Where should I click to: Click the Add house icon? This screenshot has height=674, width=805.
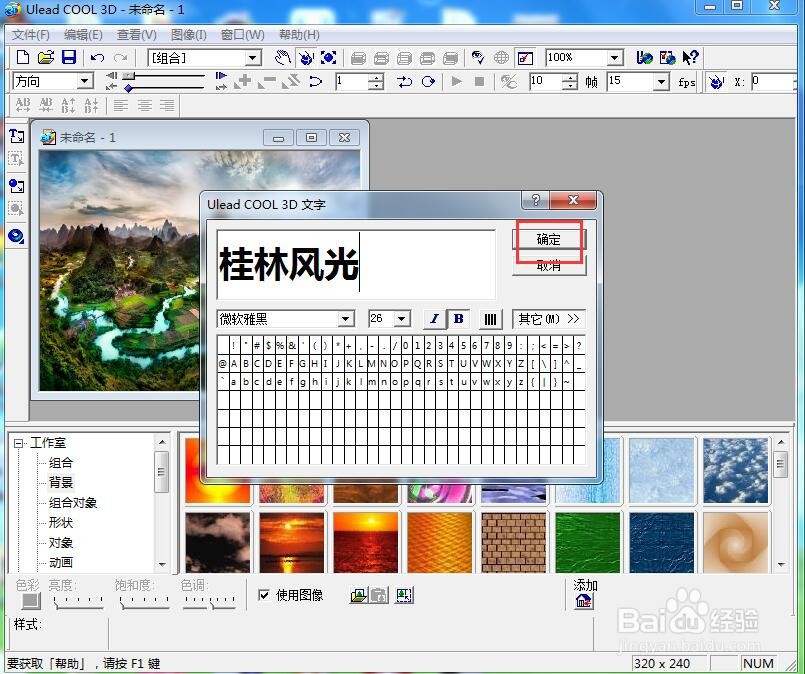(x=583, y=601)
